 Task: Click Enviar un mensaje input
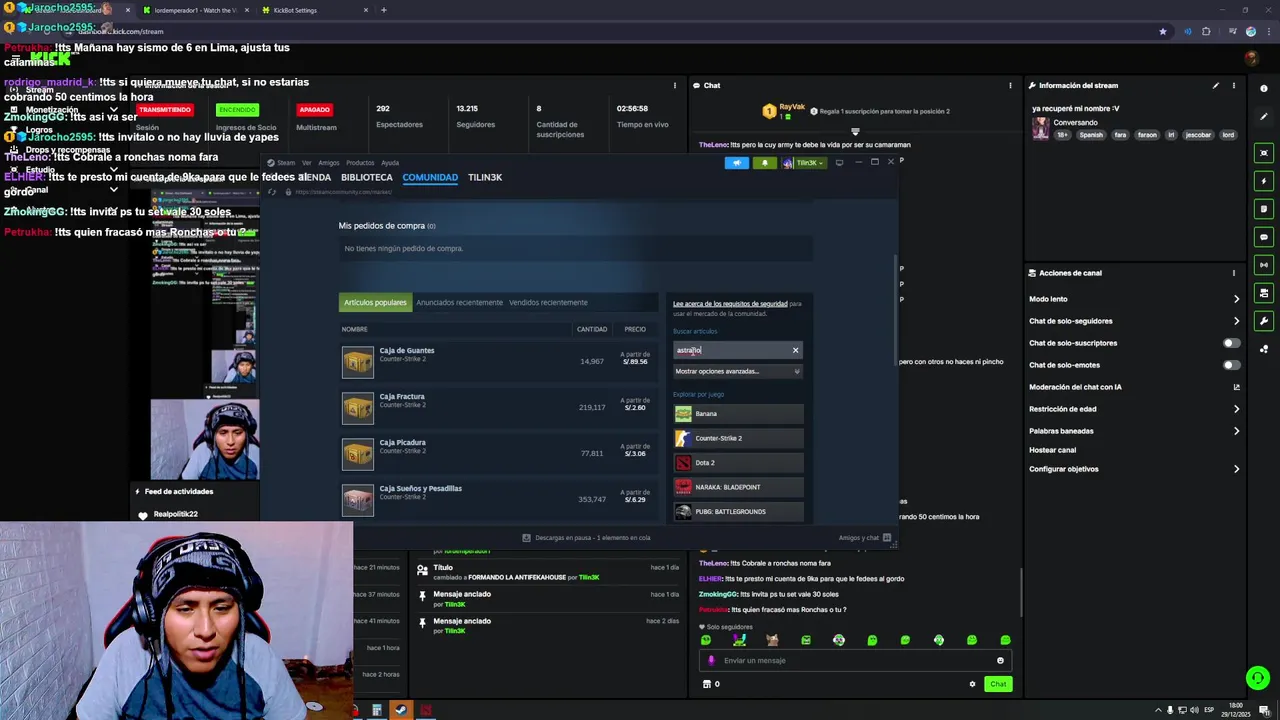coord(856,660)
